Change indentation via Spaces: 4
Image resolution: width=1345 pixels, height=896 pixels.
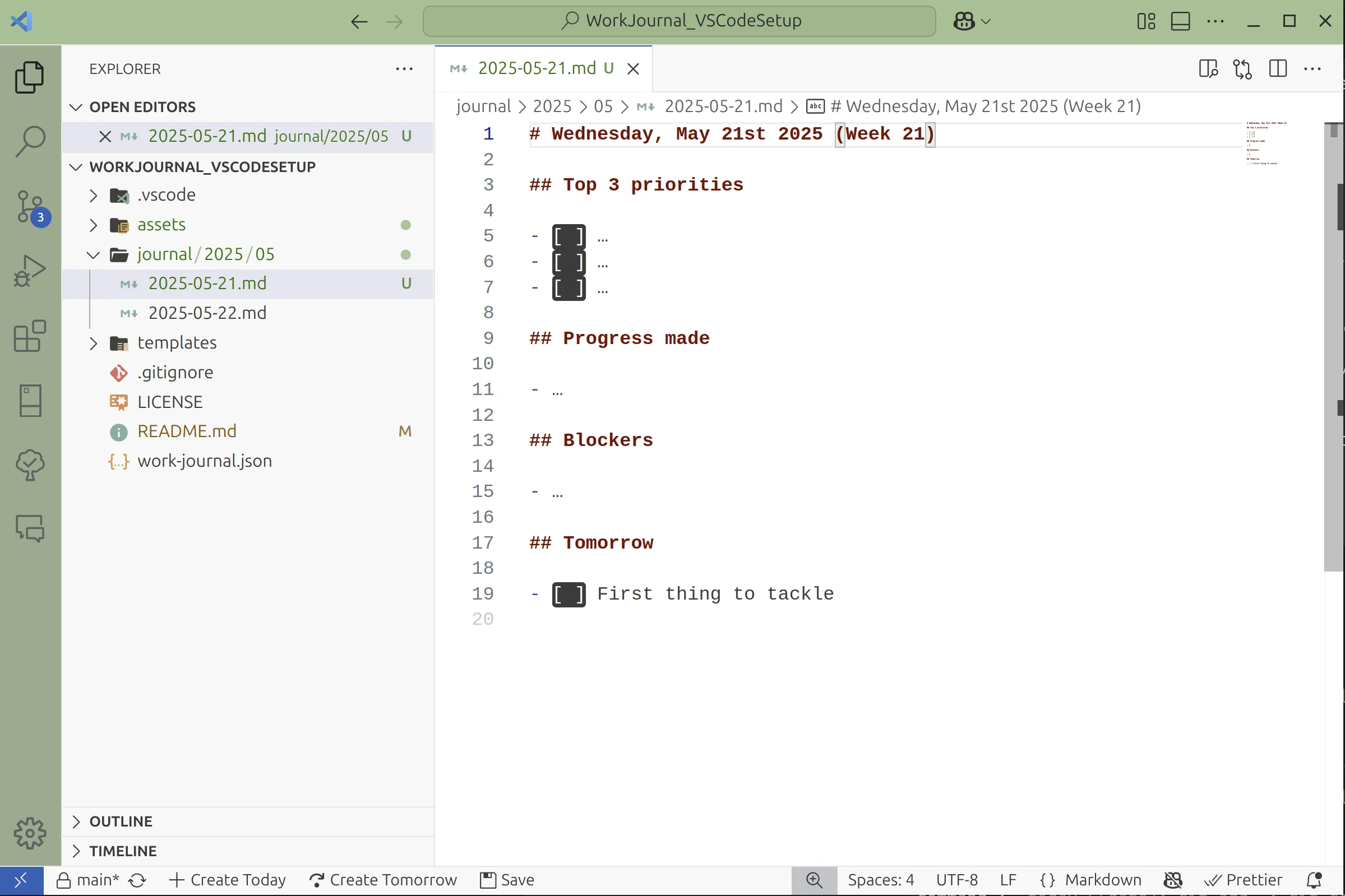880,880
